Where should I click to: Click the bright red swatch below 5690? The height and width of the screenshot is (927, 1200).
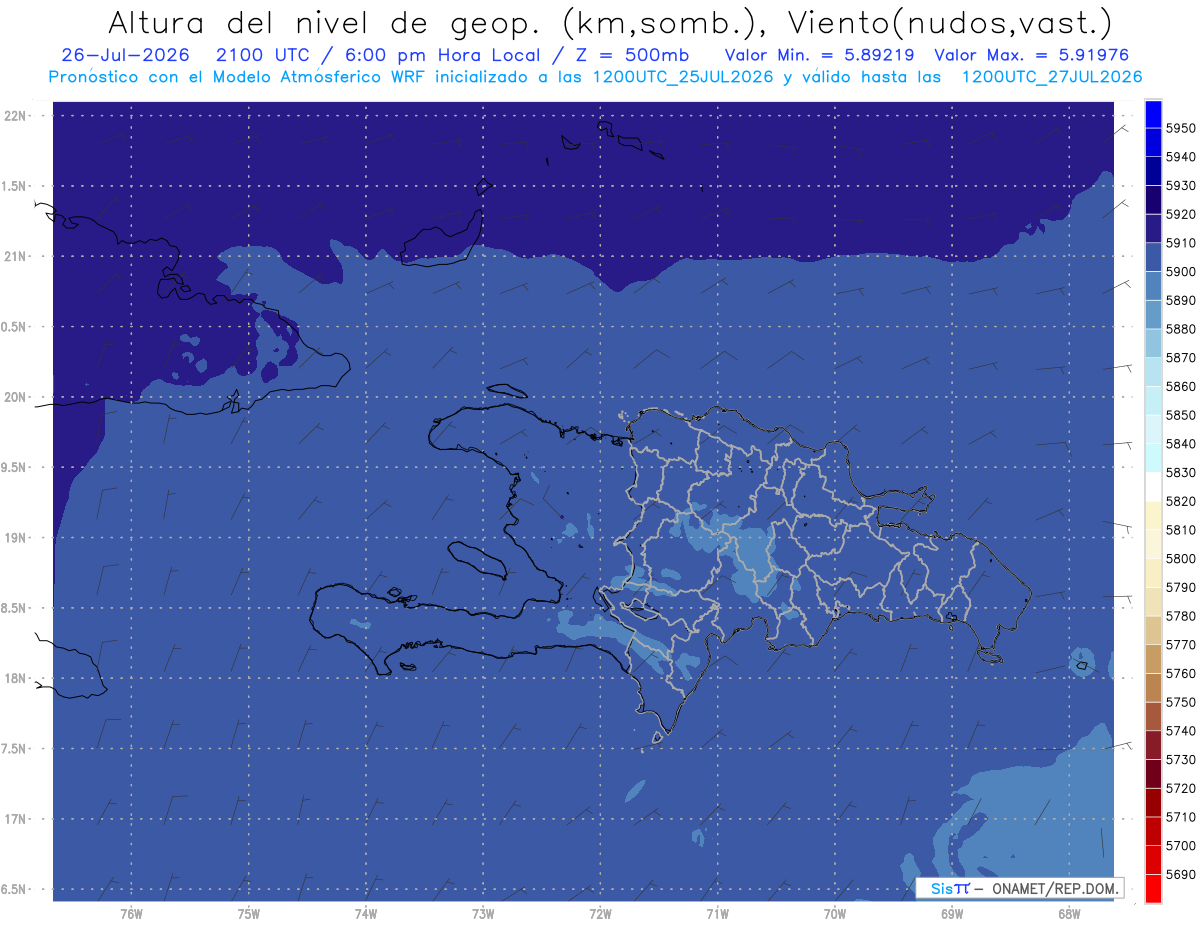pos(1153,888)
